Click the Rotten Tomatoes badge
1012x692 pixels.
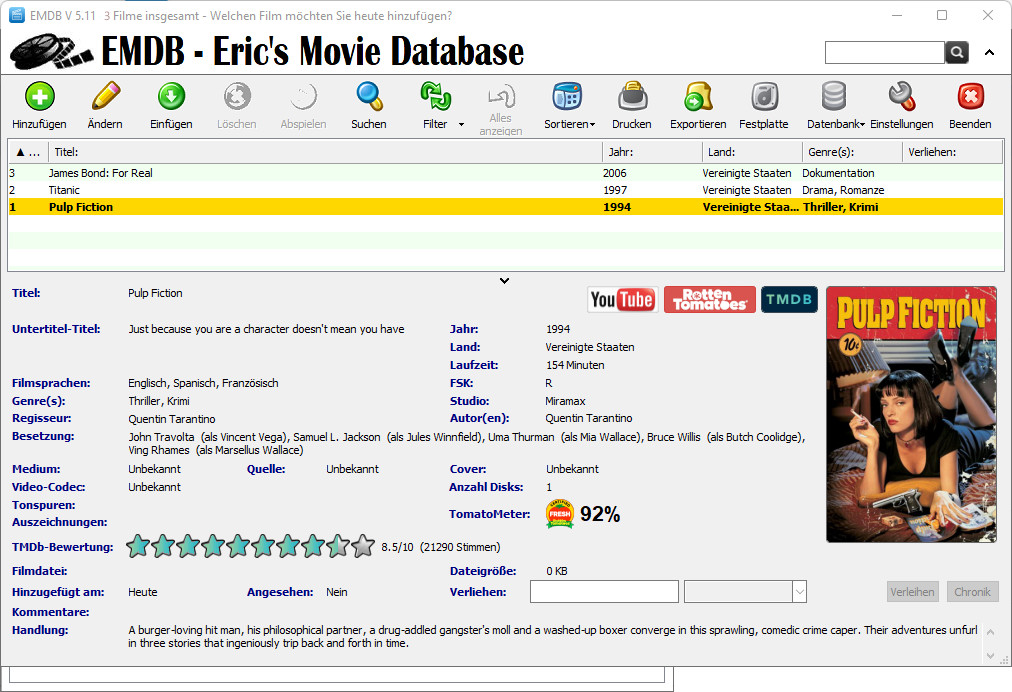(709, 299)
